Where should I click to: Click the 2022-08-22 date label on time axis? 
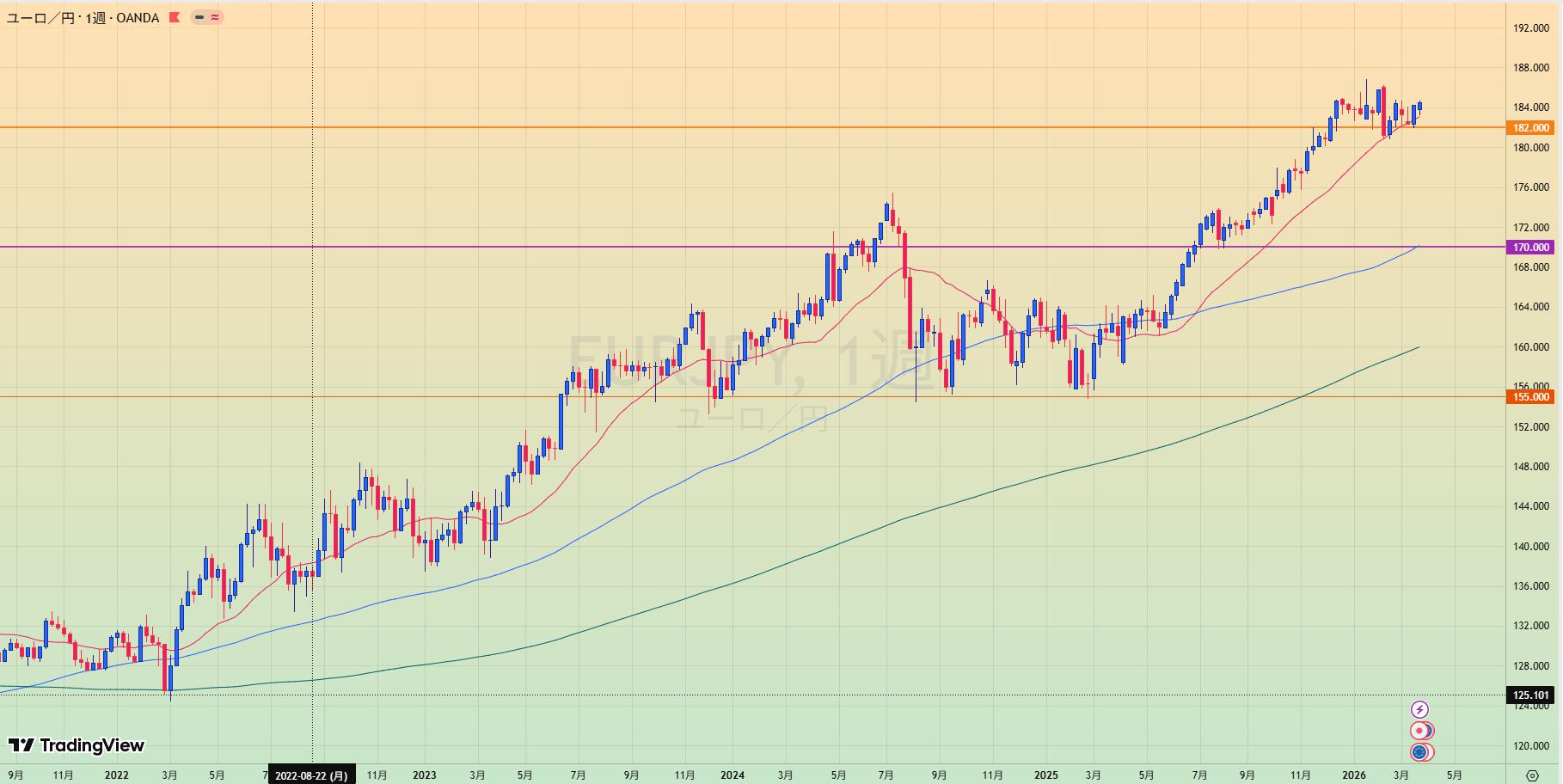(311, 775)
